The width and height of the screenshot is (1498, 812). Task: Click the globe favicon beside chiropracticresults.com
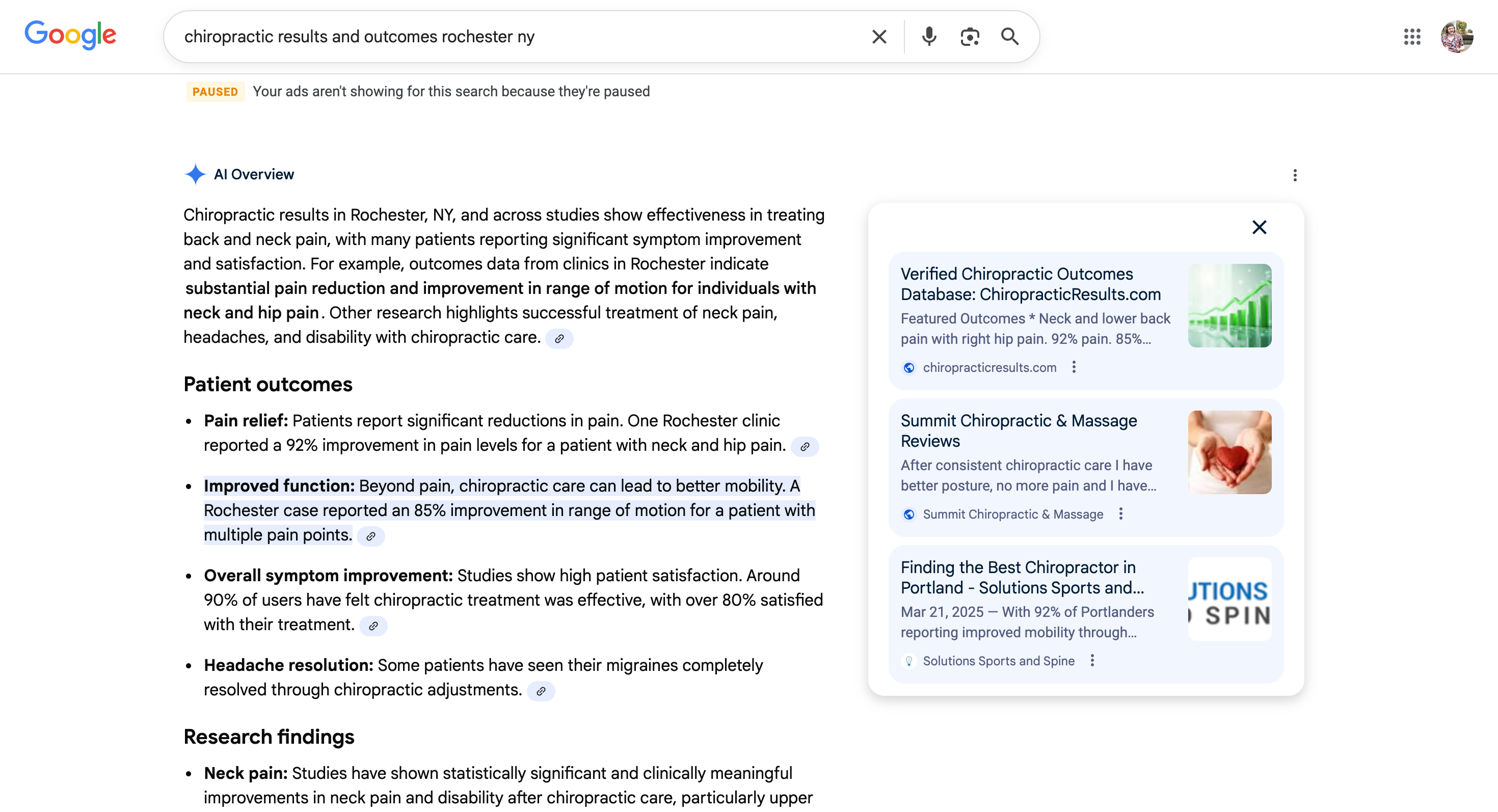click(x=909, y=367)
